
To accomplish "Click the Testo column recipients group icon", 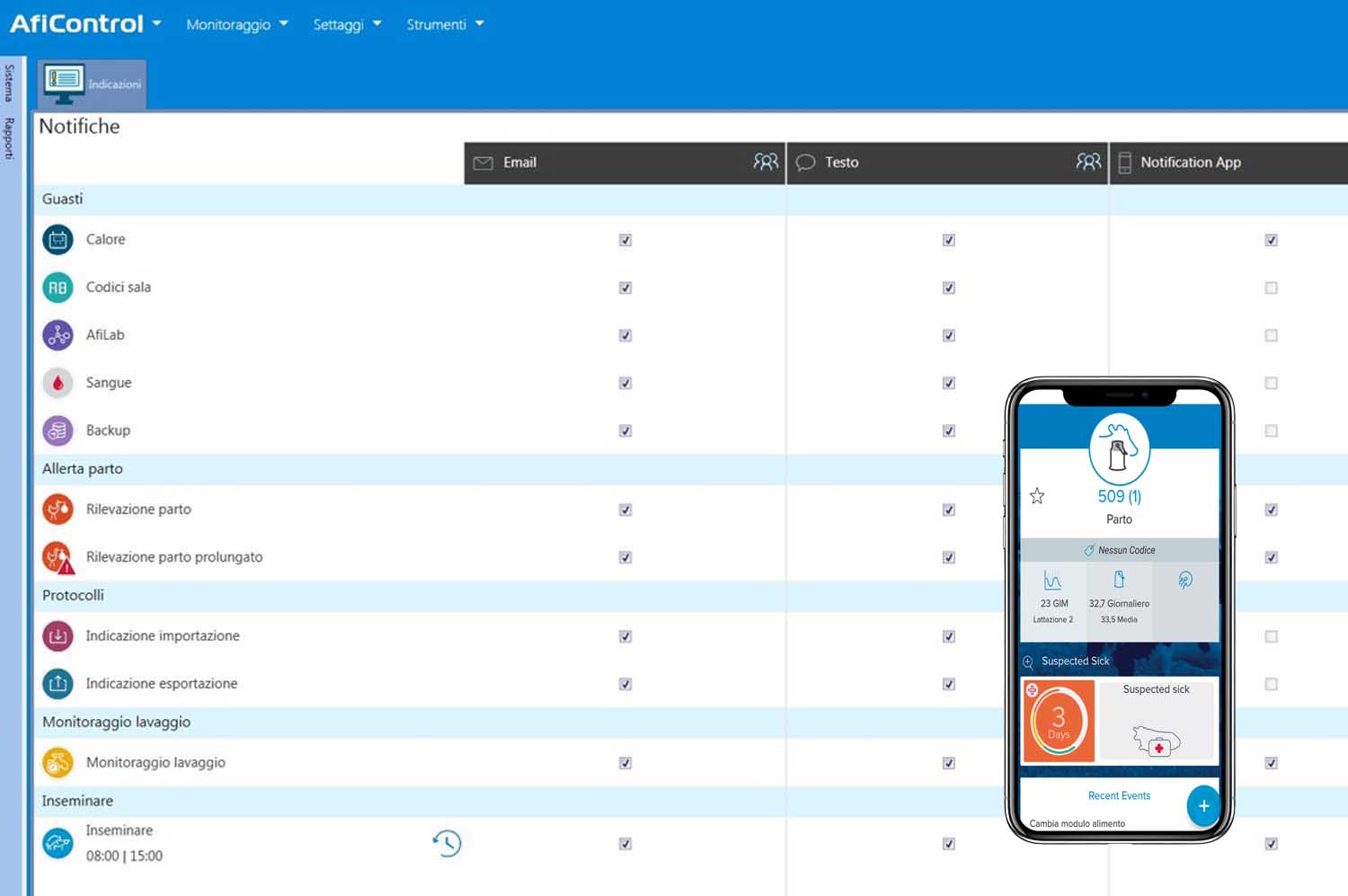I will [1088, 162].
